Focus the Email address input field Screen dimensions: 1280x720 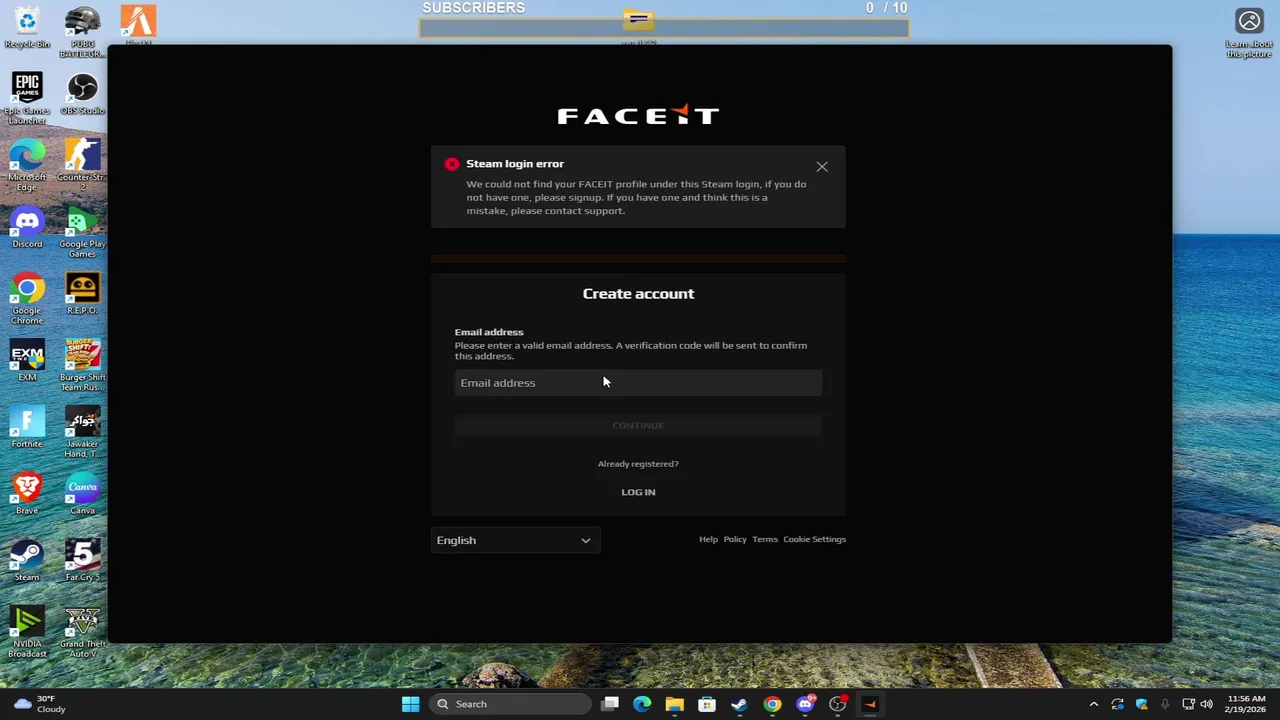coord(638,383)
